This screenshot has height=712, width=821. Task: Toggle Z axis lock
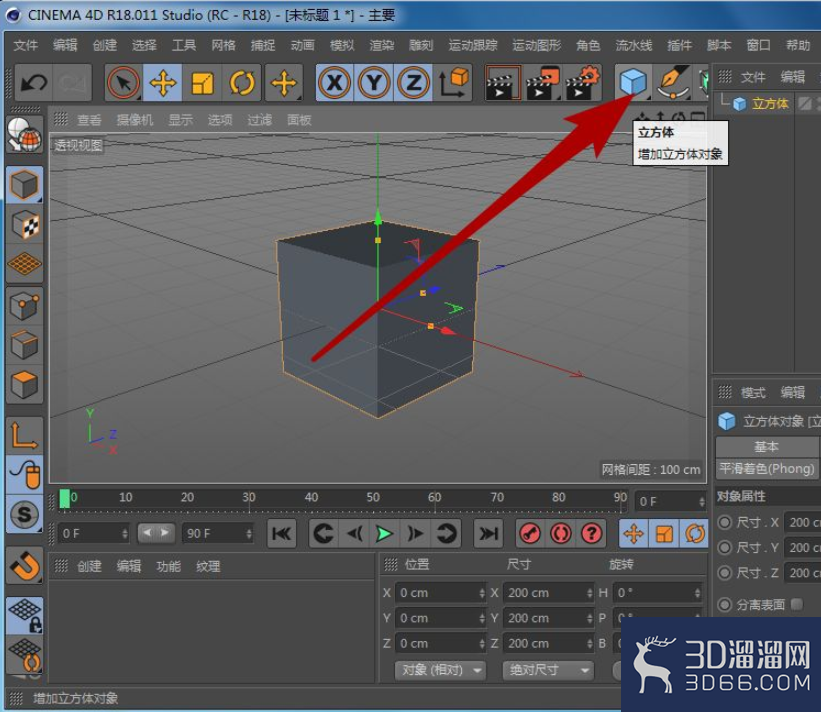(413, 83)
